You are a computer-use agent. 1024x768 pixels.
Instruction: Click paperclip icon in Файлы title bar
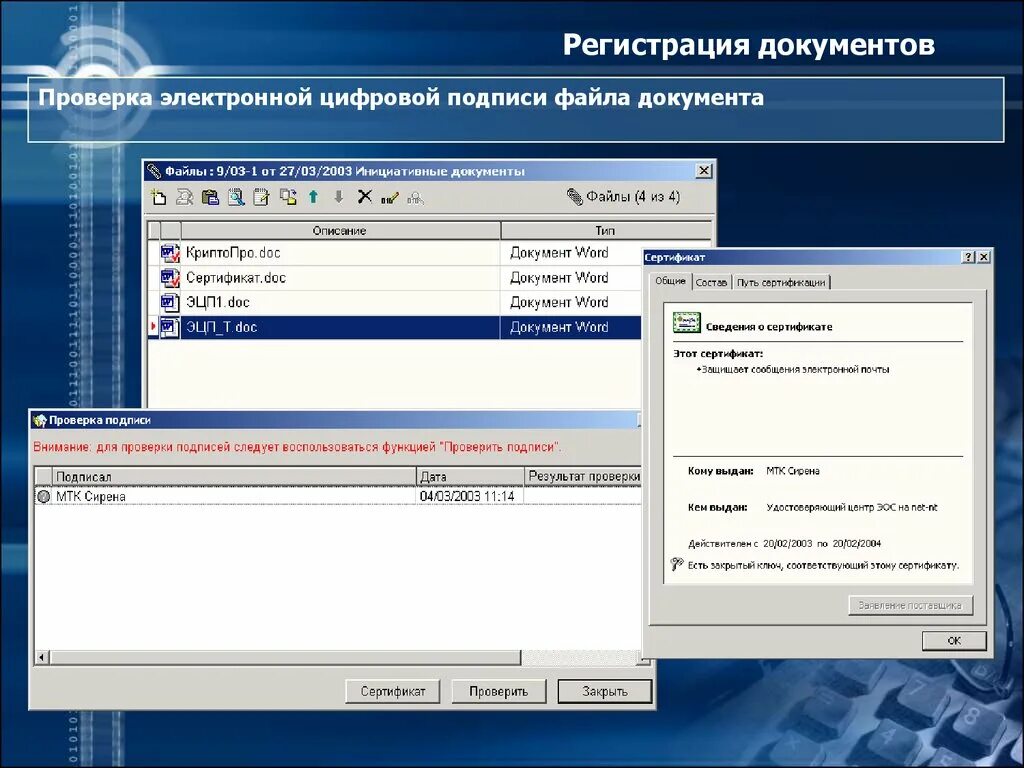pyautogui.click(x=154, y=171)
